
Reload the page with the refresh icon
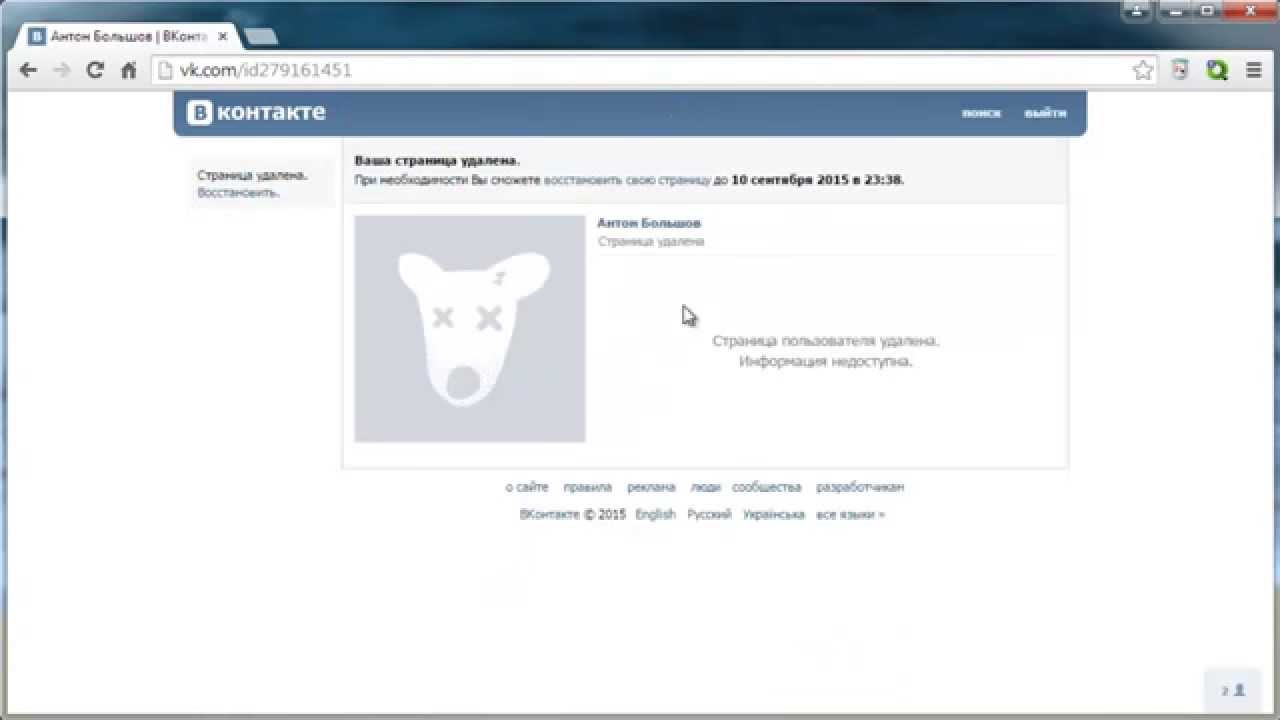95,70
